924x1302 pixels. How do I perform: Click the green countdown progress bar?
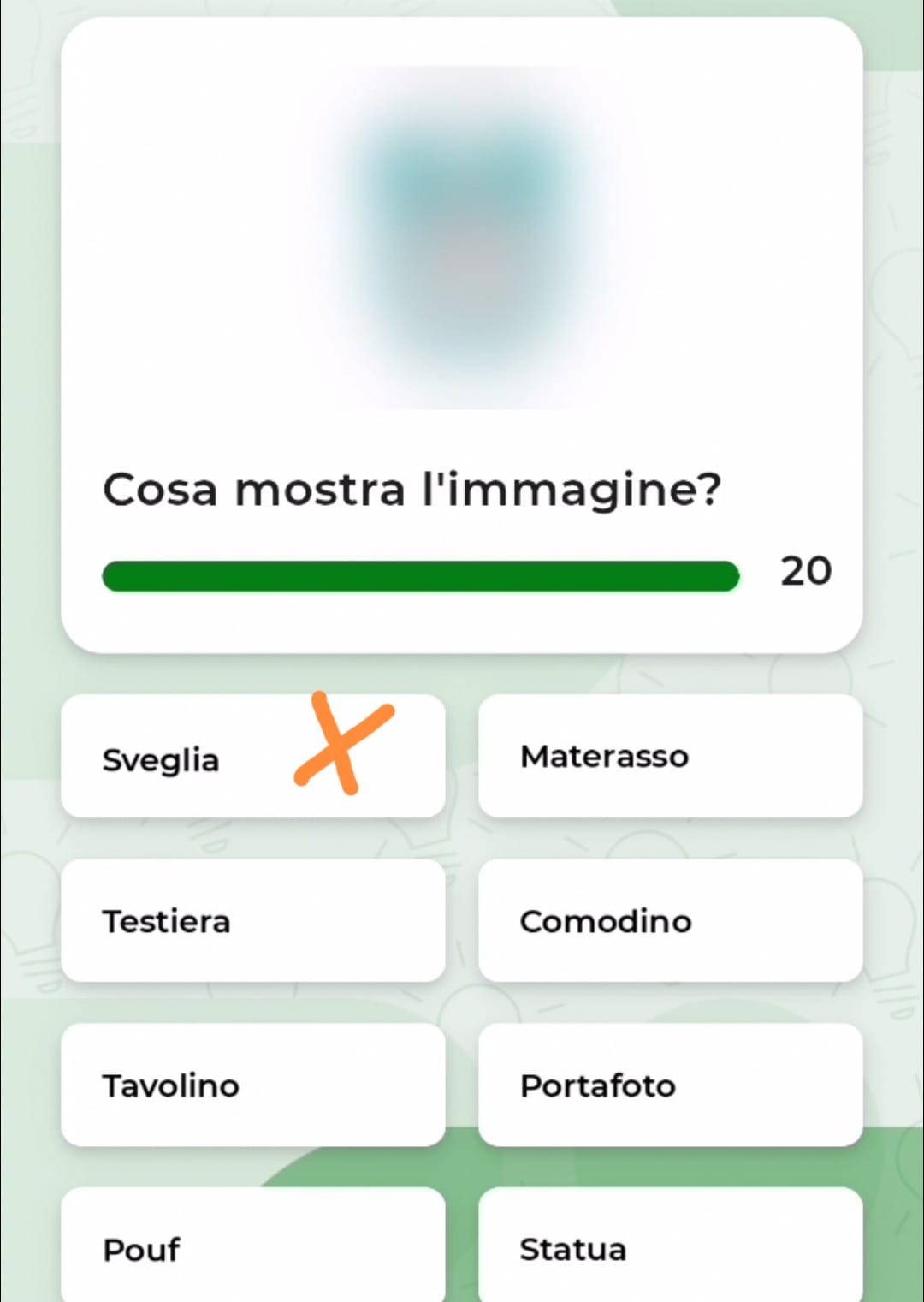click(x=419, y=576)
